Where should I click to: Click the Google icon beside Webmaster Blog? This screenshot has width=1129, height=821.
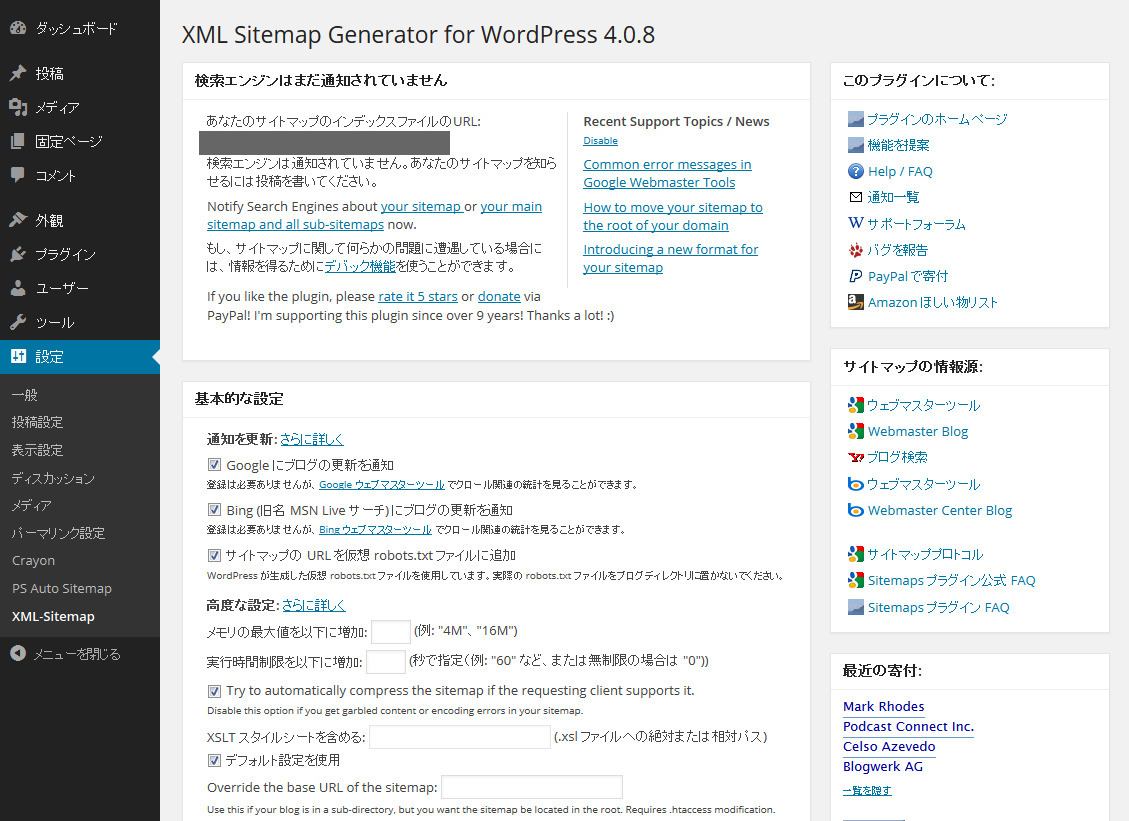(x=855, y=431)
